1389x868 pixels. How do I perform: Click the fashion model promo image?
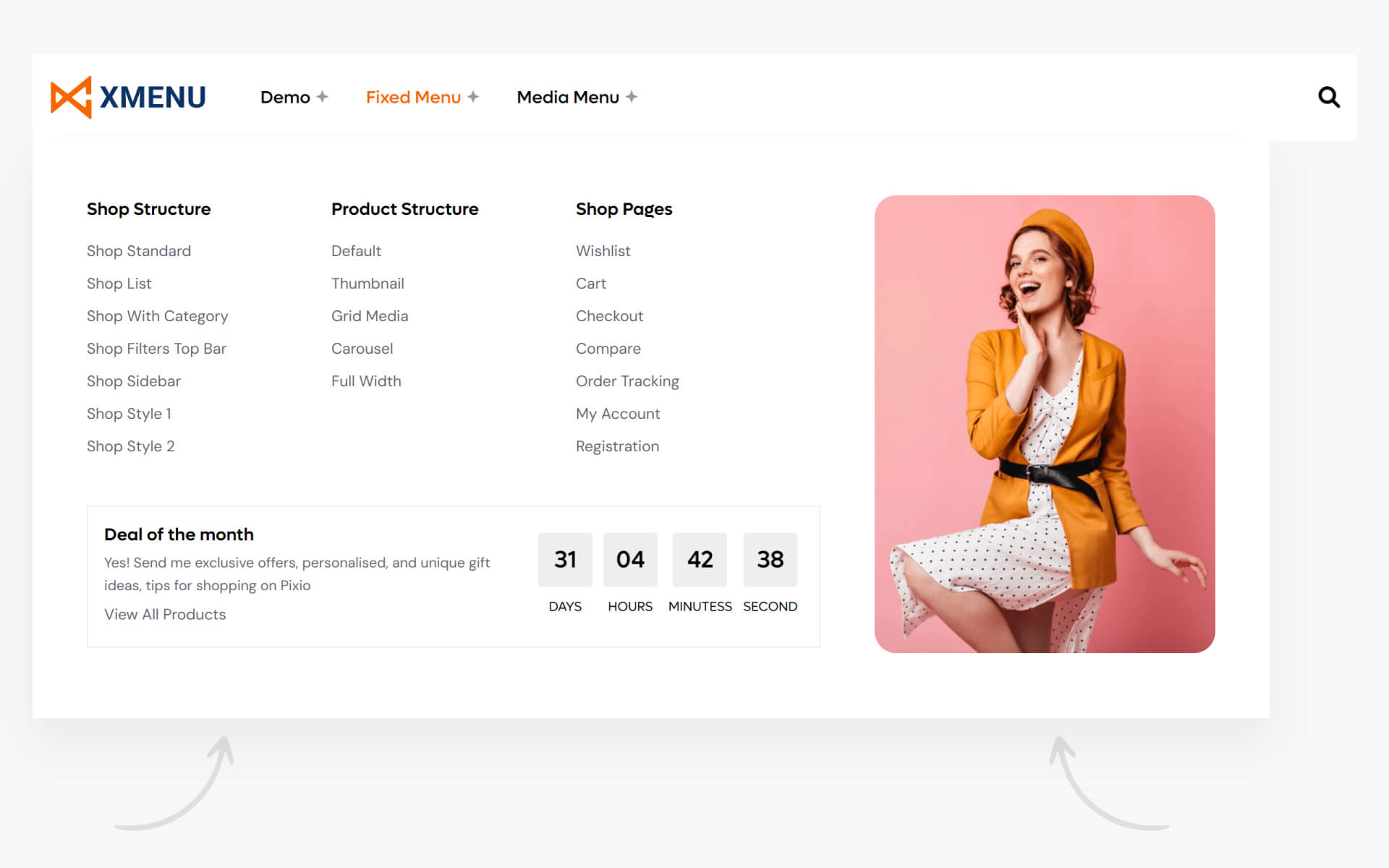click(x=1044, y=424)
